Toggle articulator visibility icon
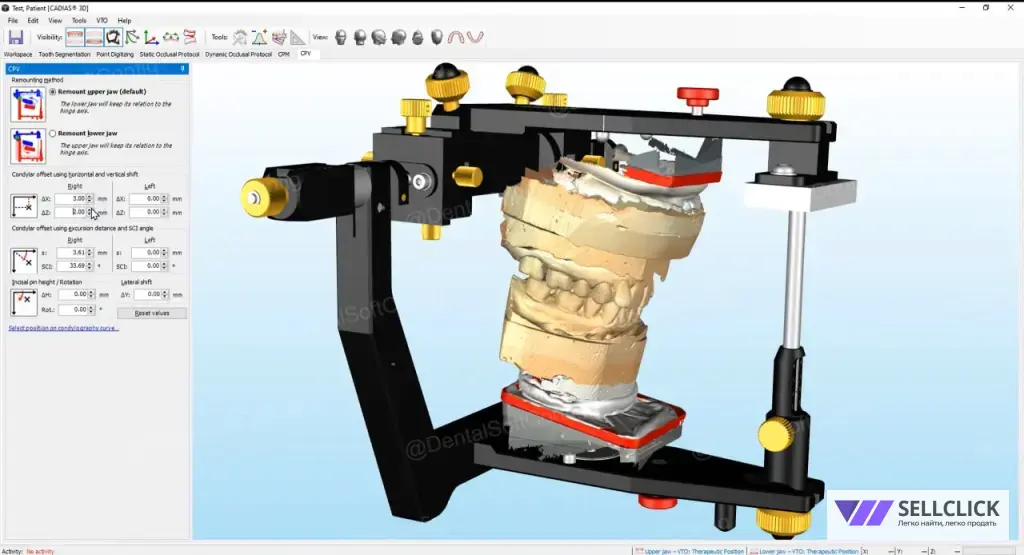This screenshot has width=1024, height=555. (x=114, y=38)
